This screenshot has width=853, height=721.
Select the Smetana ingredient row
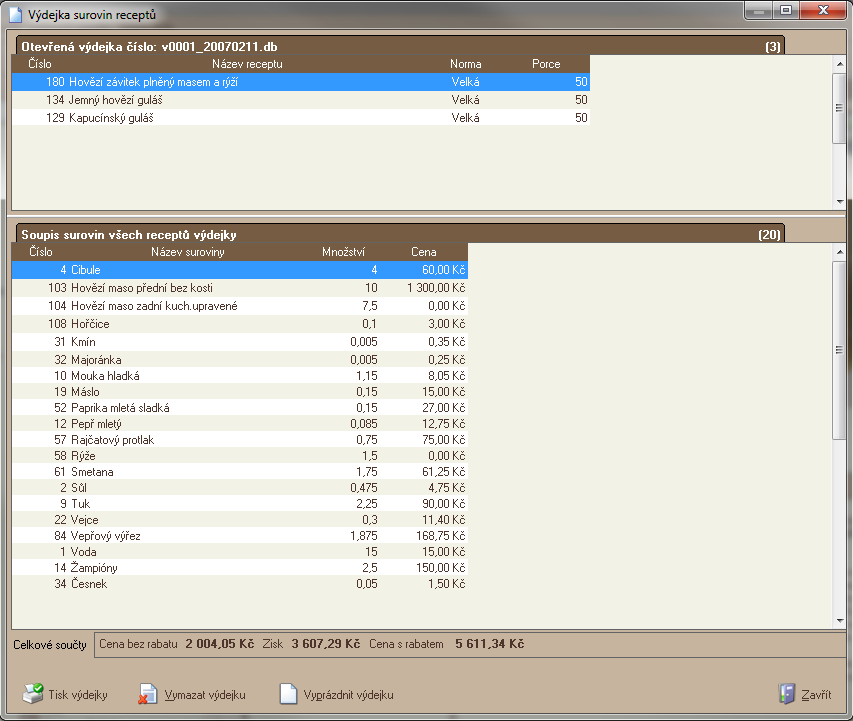pos(239,472)
